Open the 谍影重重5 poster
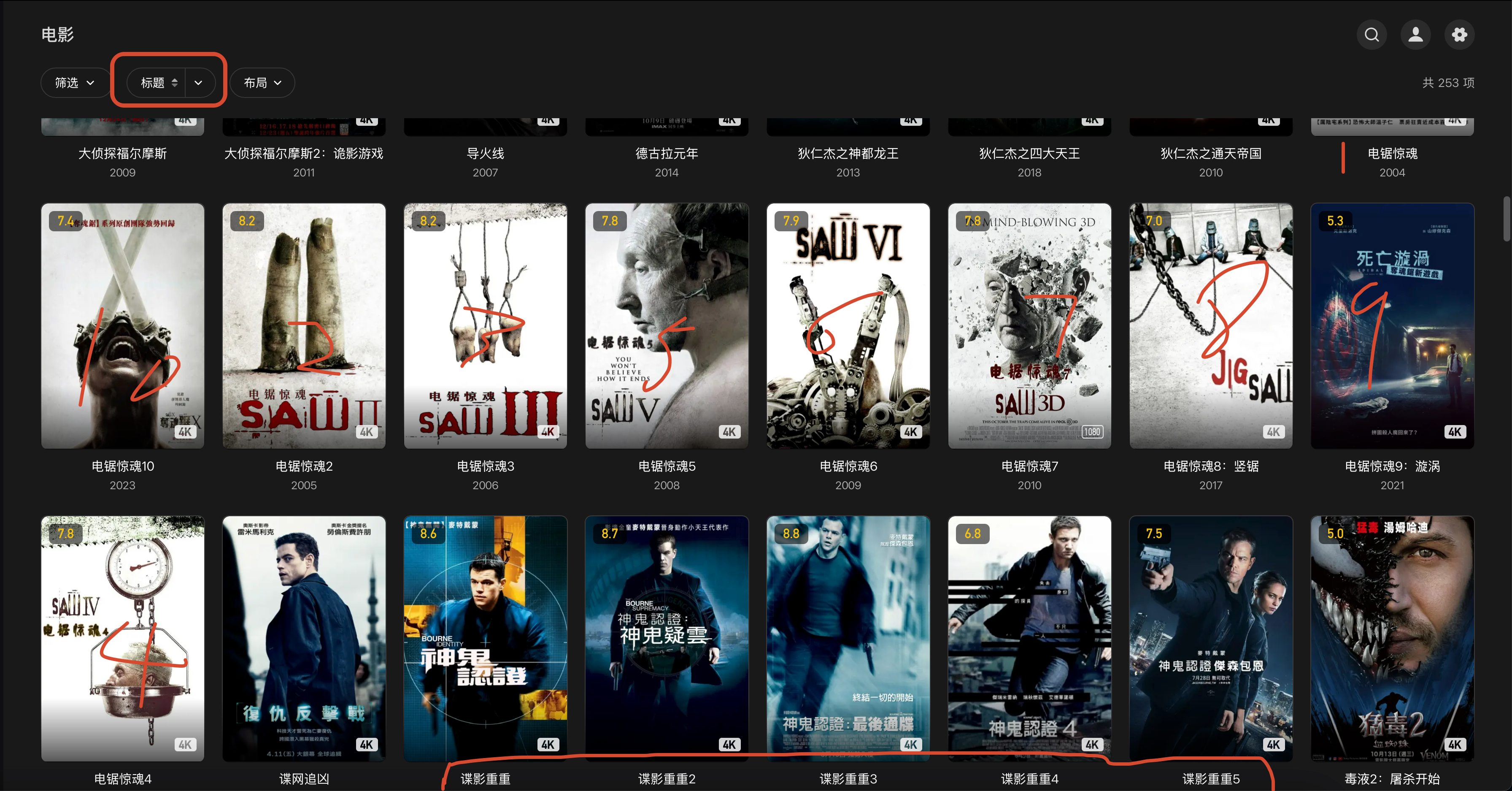Screen dimensions: 1512x791 pyautogui.click(x=1211, y=639)
